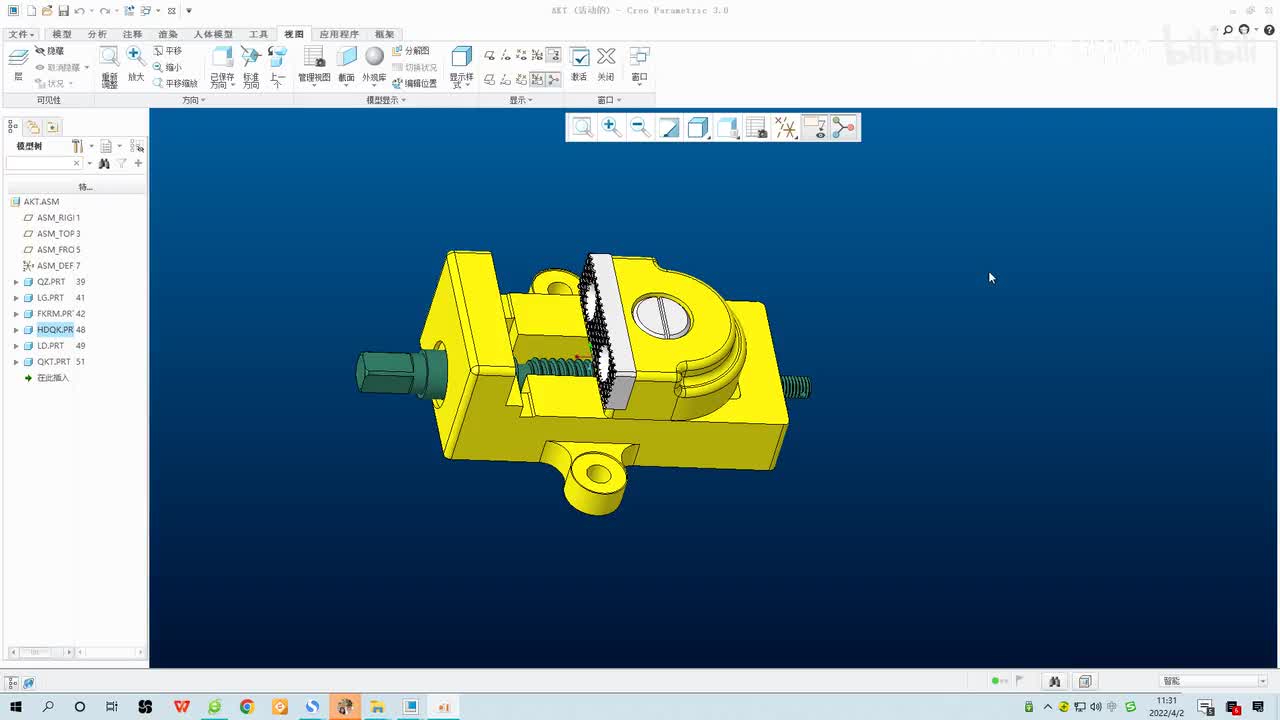
Task: Open Chrome from the taskbar
Action: [247, 707]
